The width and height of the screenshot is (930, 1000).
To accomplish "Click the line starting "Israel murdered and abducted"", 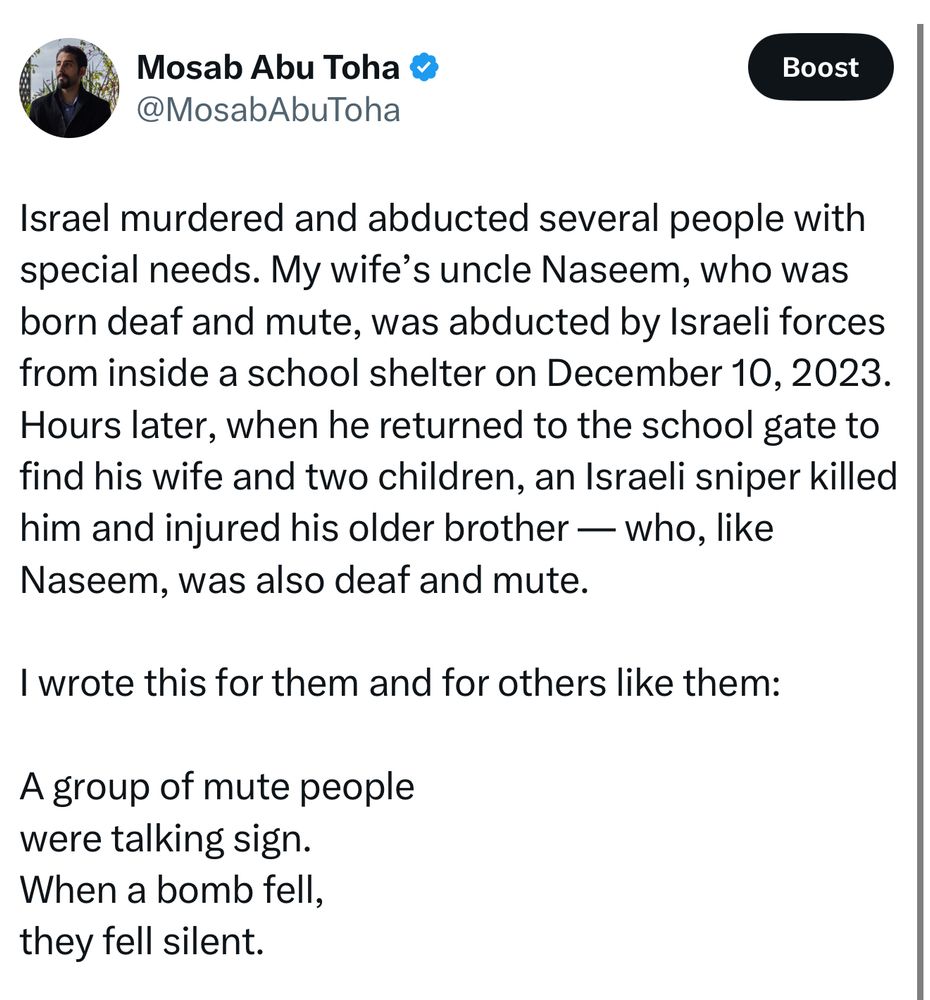I will [442, 219].
